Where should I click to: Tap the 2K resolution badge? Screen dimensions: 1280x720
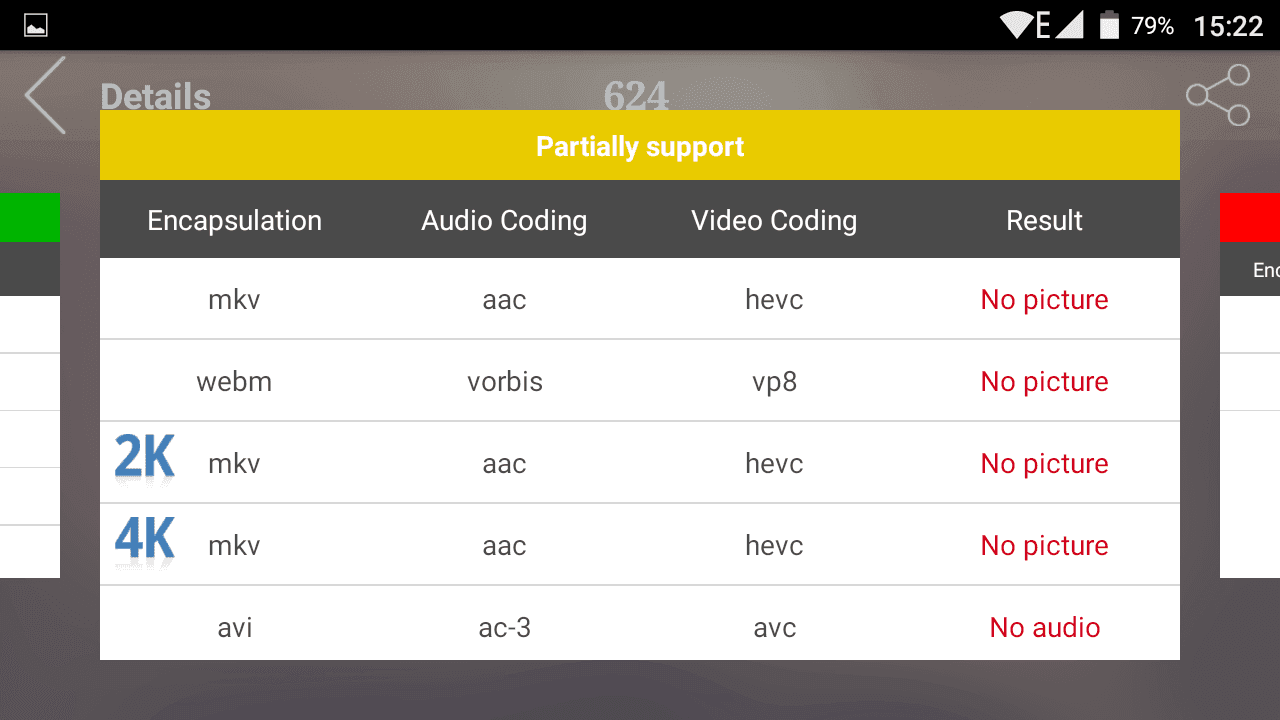point(145,459)
